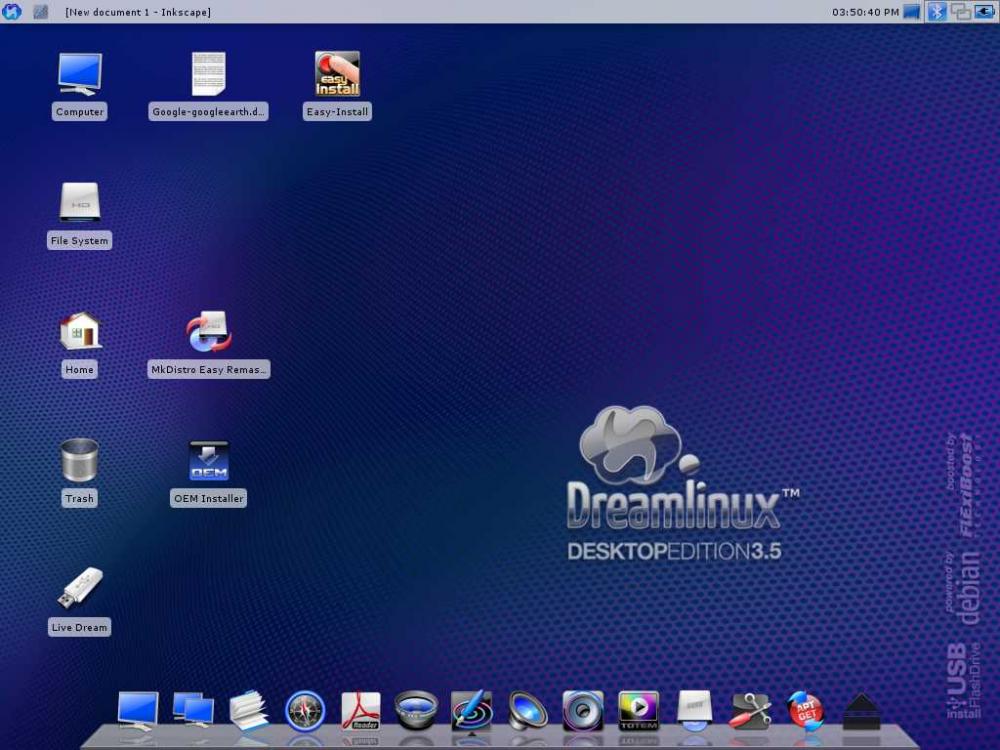Select the OEM Installer label text
Image resolution: width=1000 pixels, height=750 pixels.
coord(209,498)
